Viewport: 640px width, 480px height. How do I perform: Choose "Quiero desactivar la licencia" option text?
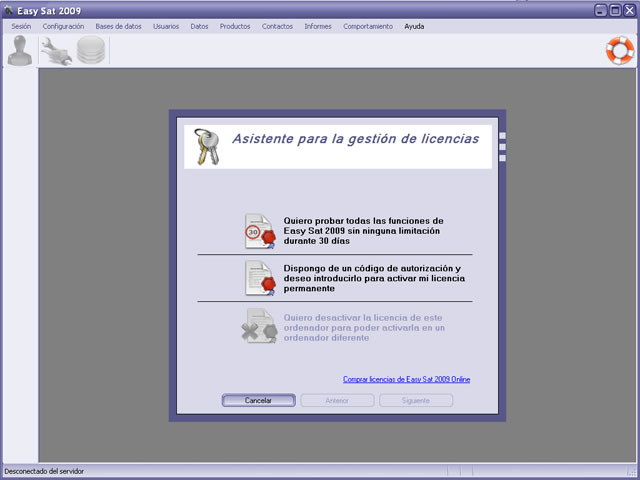[364, 328]
